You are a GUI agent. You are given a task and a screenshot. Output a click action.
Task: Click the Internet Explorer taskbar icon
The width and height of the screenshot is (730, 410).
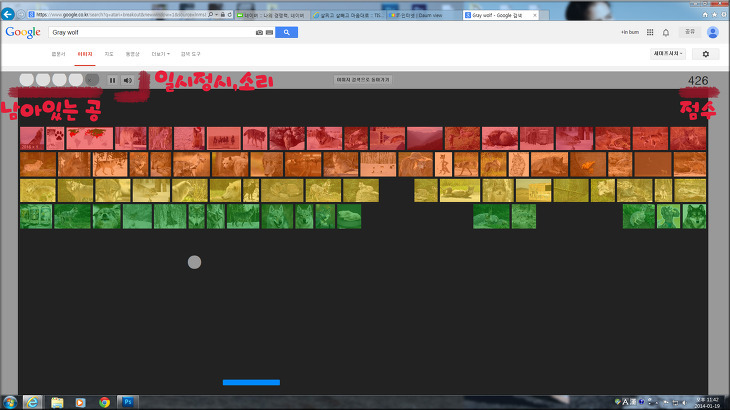[x=32, y=402]
